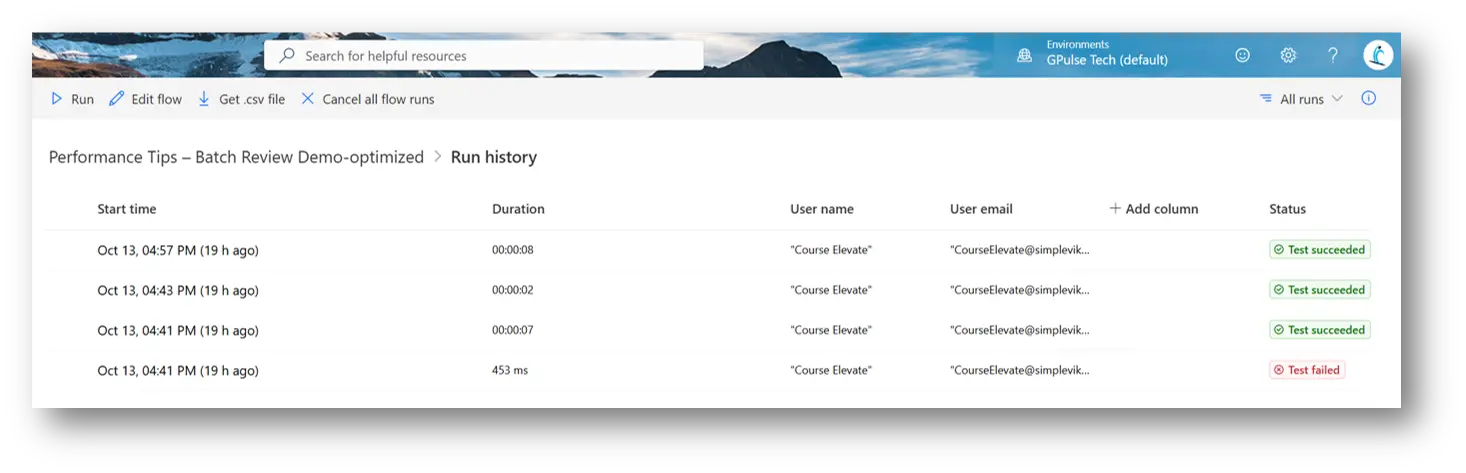Click the Get .csv file label
Screen dimensions: 1466x473
coord(252,99)
